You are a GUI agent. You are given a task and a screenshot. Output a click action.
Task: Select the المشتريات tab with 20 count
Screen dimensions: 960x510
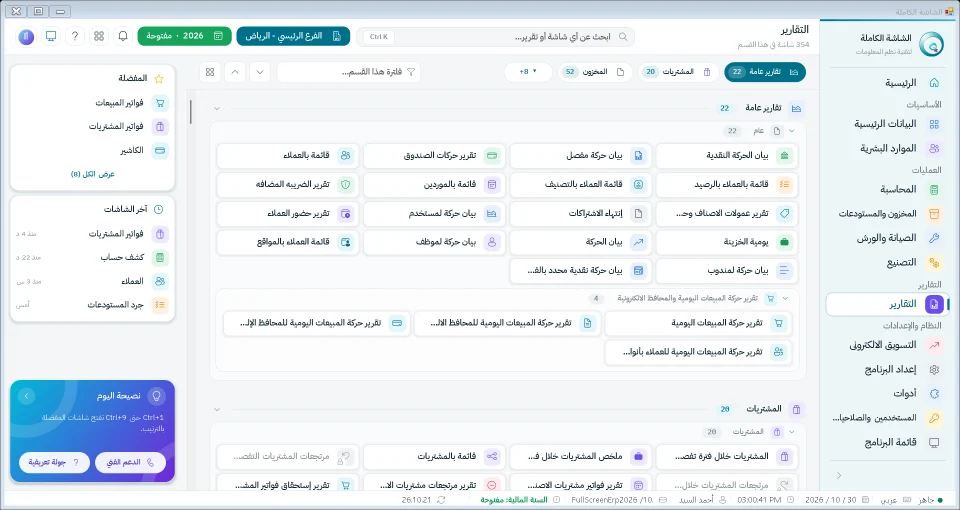(678, 72)
